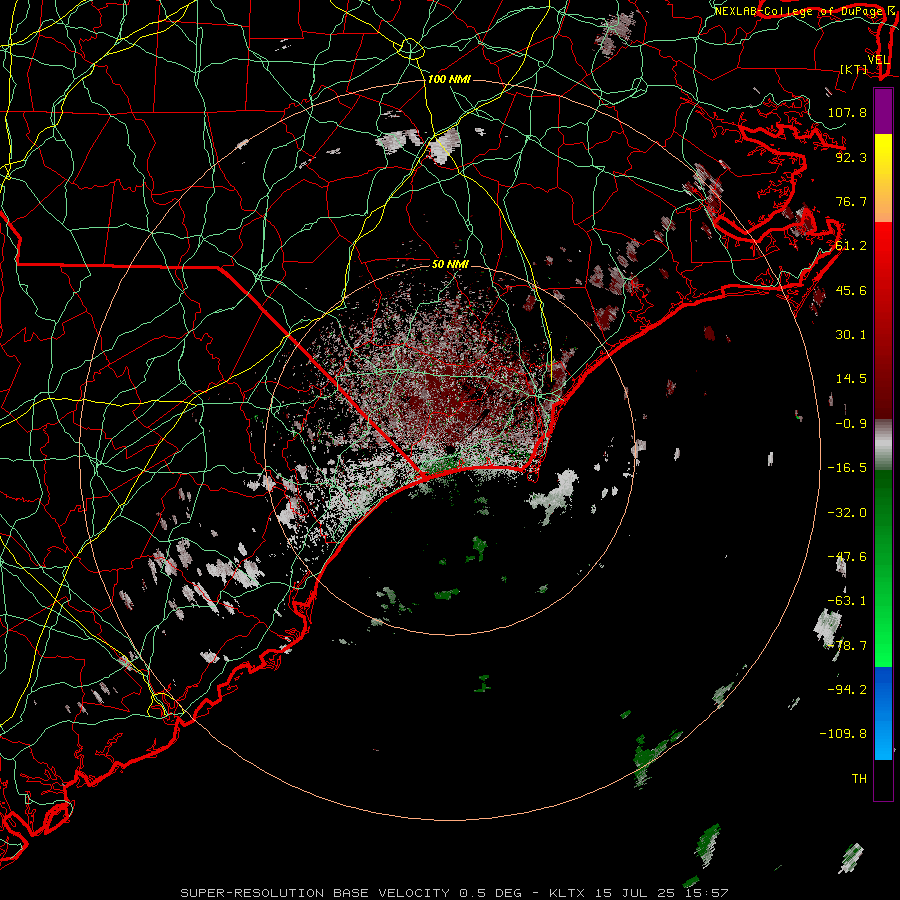This screenshot has height=900, width=900.
Task: Select the bright red segment of the color bar
Action: (x=883, y=321)
